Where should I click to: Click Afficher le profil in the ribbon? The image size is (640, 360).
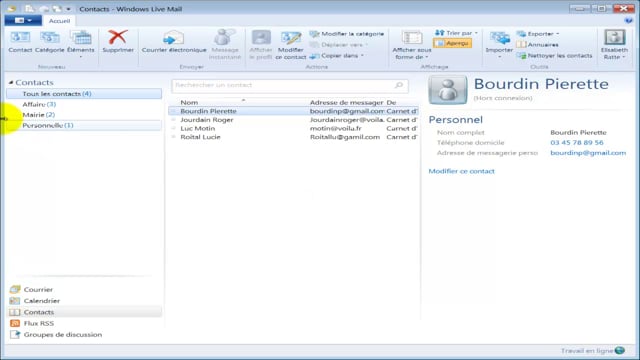tap(261, 44)
